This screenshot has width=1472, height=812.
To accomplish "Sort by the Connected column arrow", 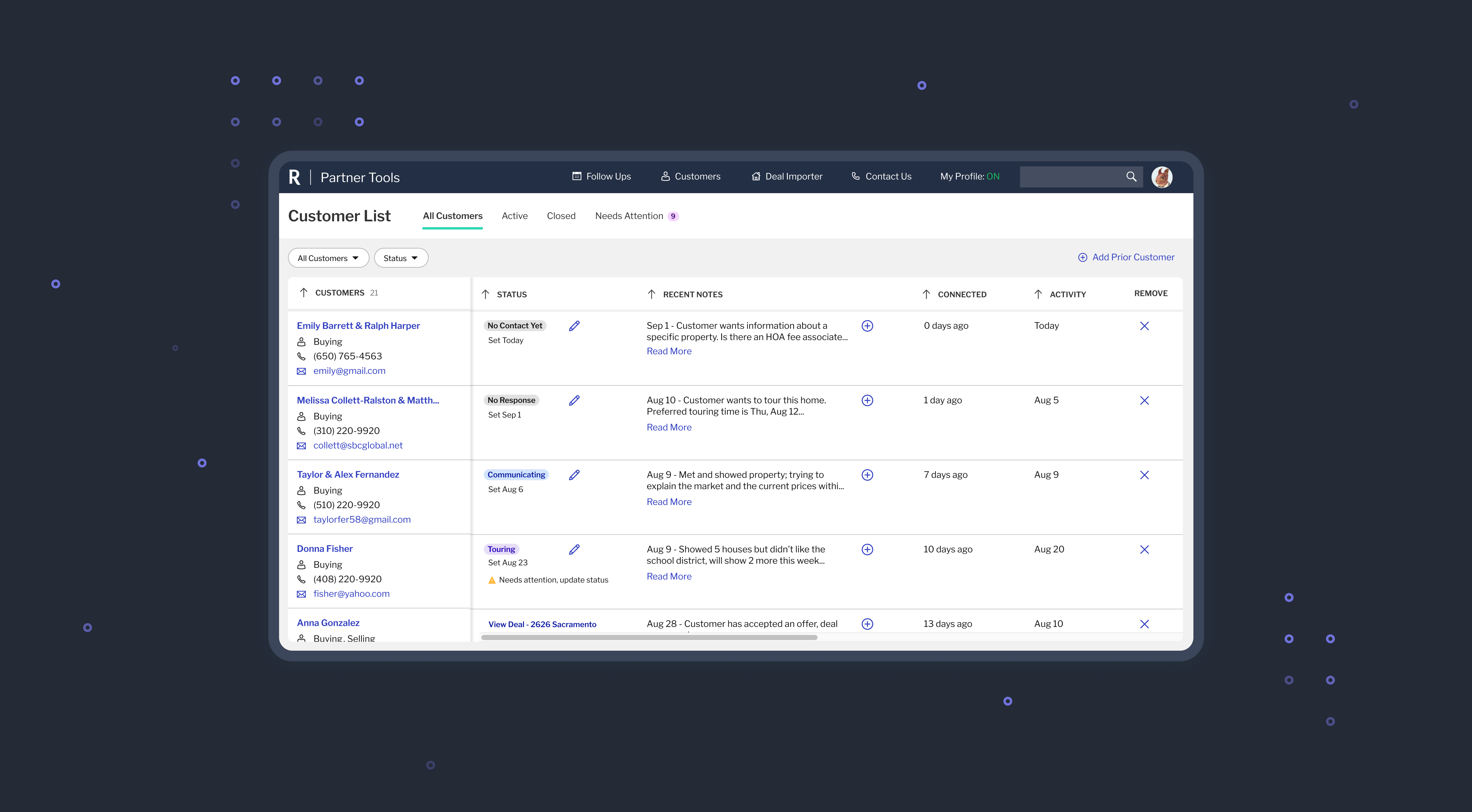I will [x=926, y=294].
